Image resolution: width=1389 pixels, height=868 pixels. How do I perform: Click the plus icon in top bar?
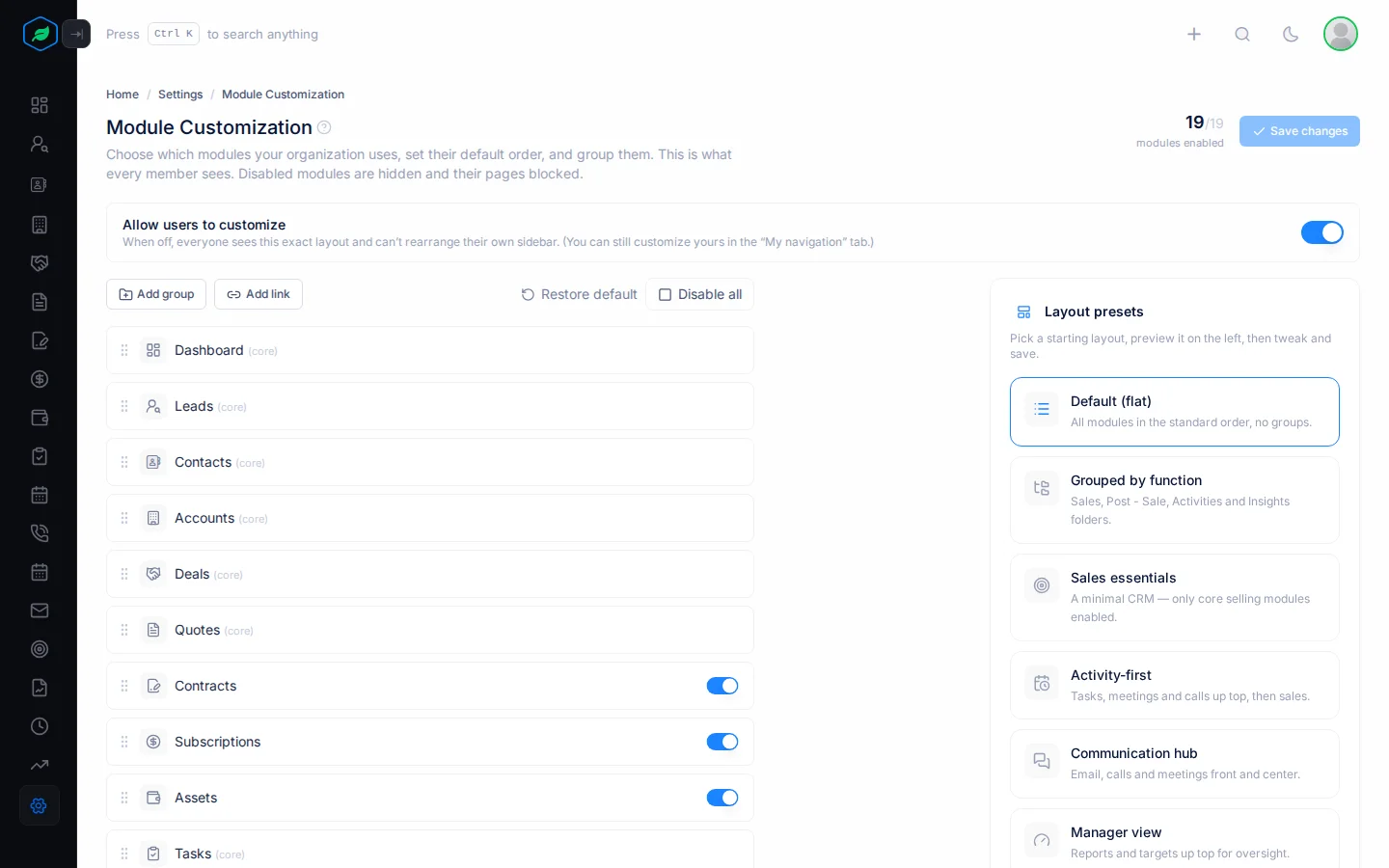1194,34
